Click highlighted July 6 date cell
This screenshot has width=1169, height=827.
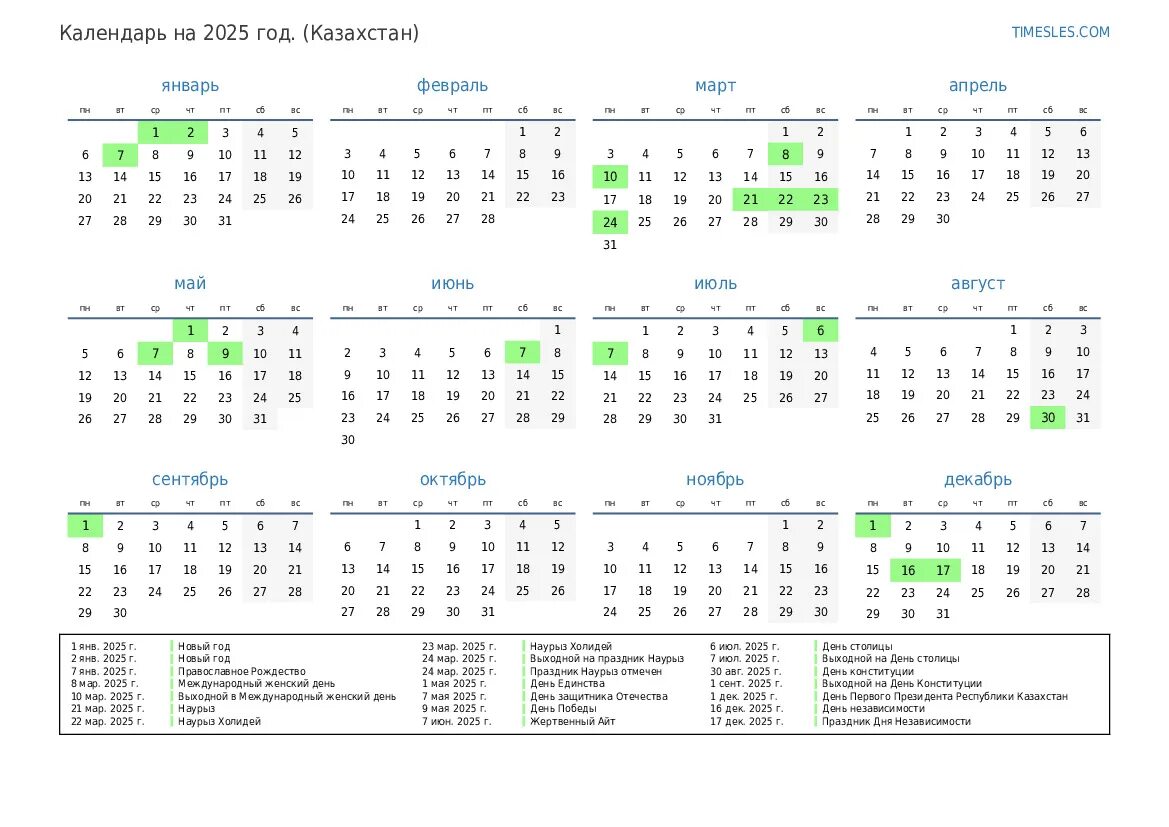(820, 331)
